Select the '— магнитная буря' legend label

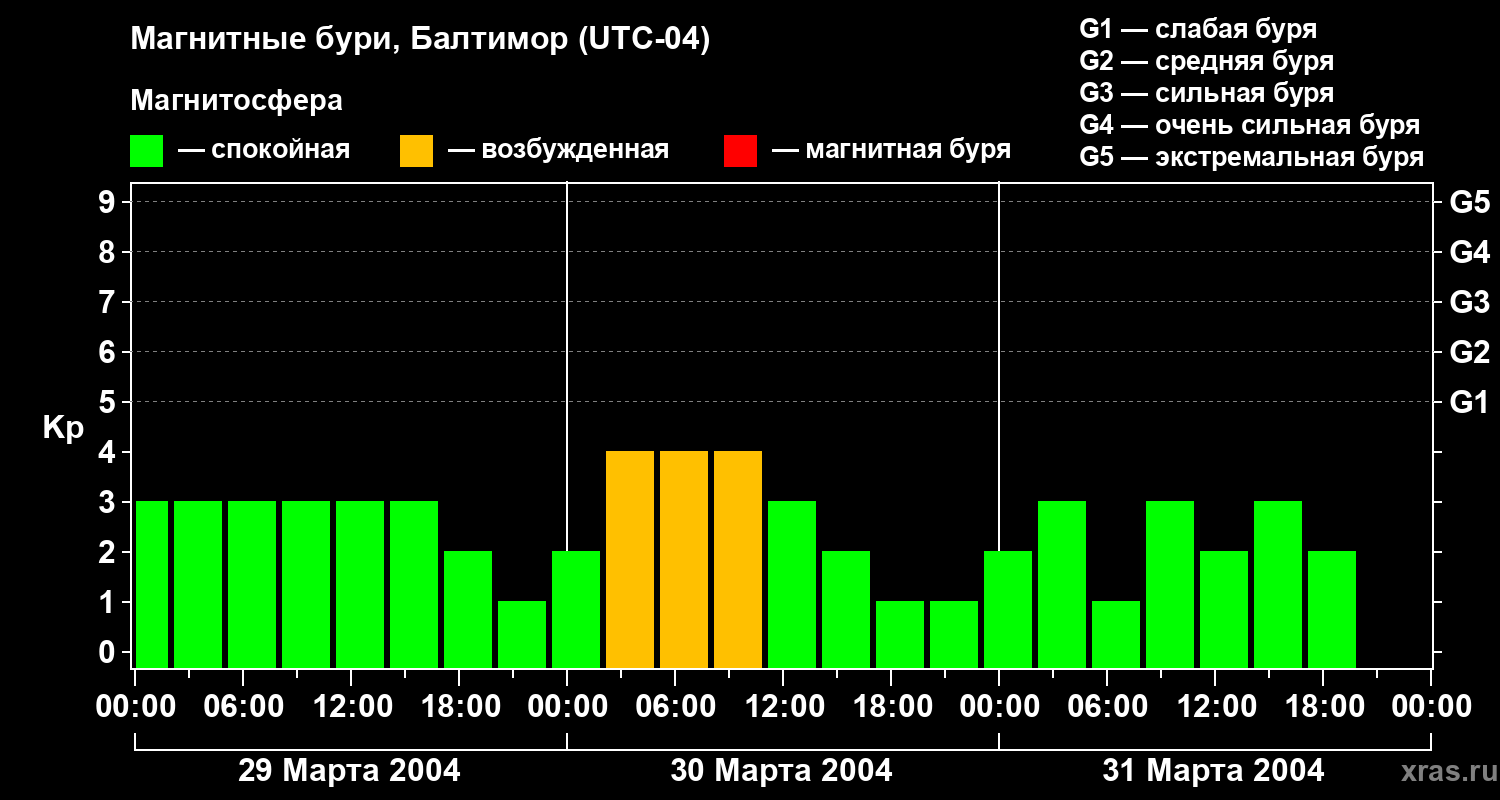[892, 150]
